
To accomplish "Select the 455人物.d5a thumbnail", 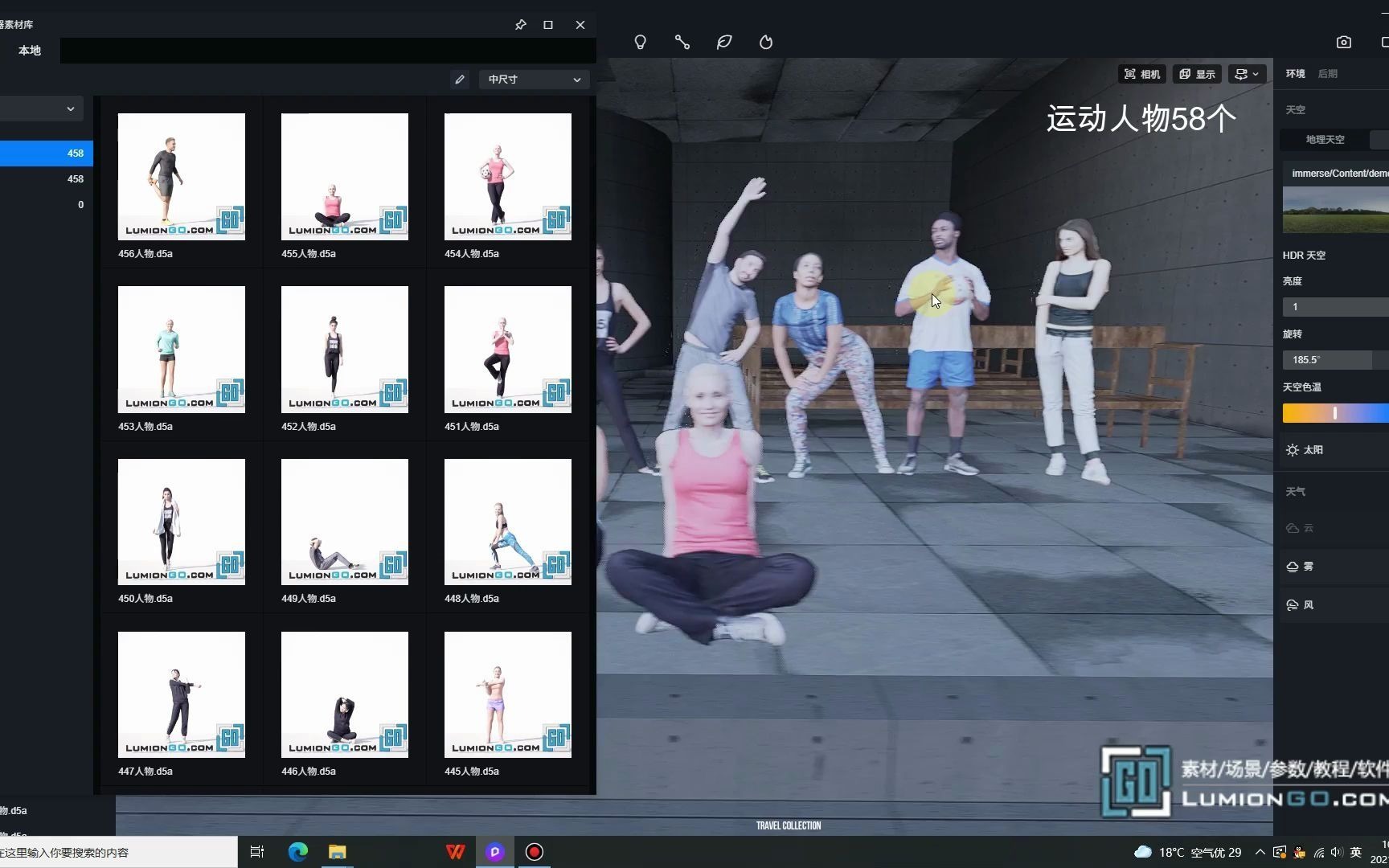I will coord(345,176).
